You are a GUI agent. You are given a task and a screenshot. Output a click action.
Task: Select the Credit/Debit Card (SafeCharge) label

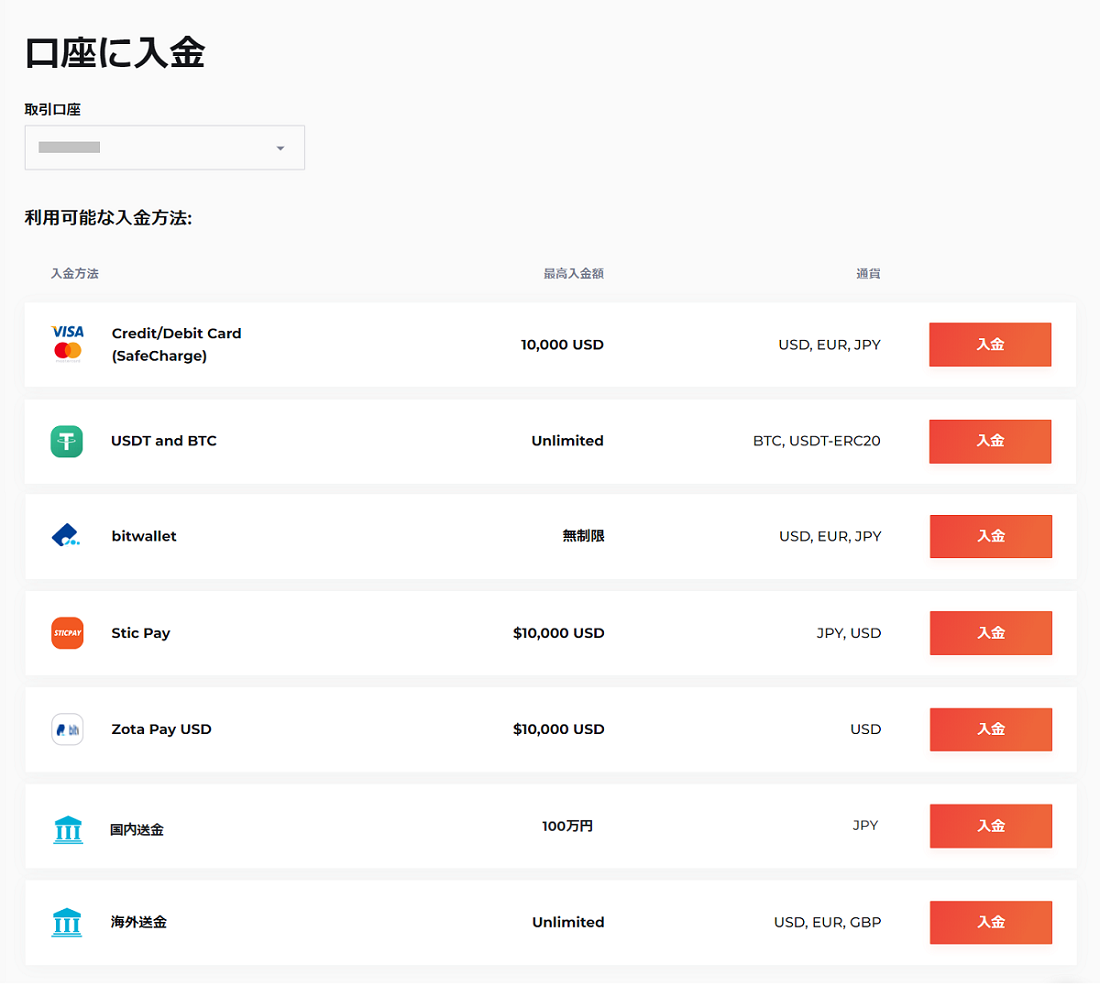pos(176,344)
